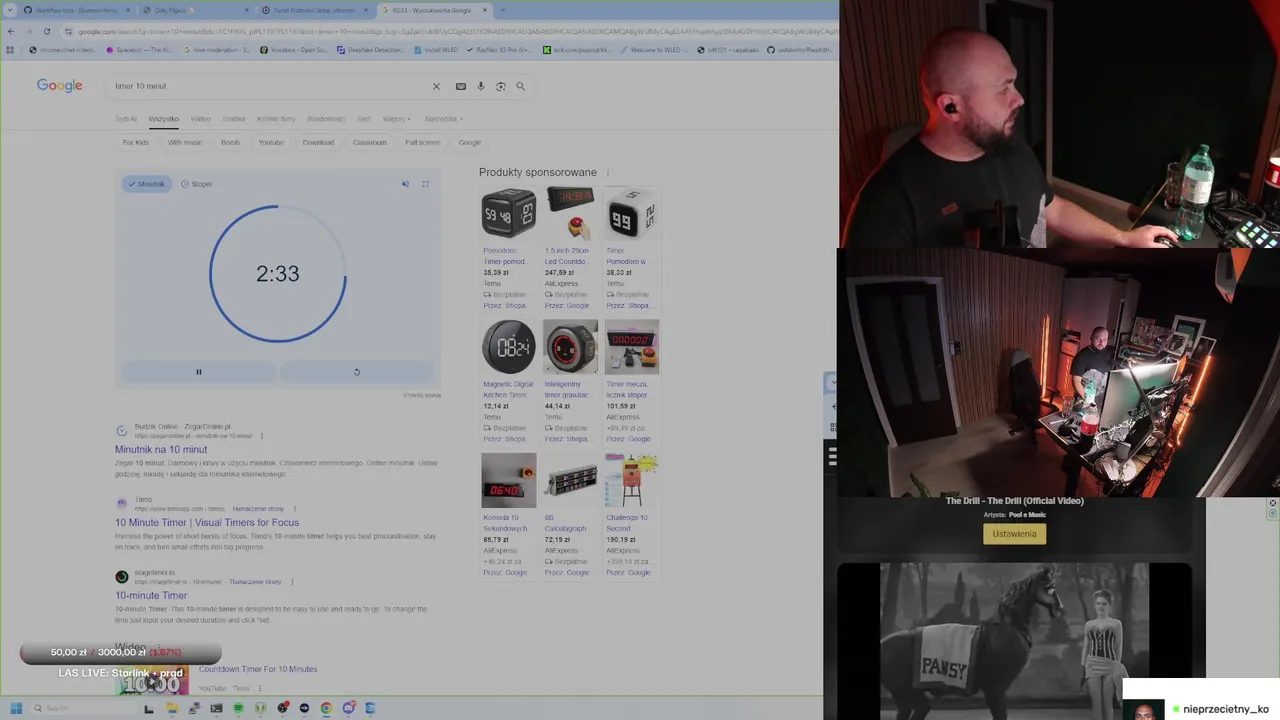The image size is (1280, 720).
Task: Start voice search with the microphone icon
Action: tap(481, 86)
